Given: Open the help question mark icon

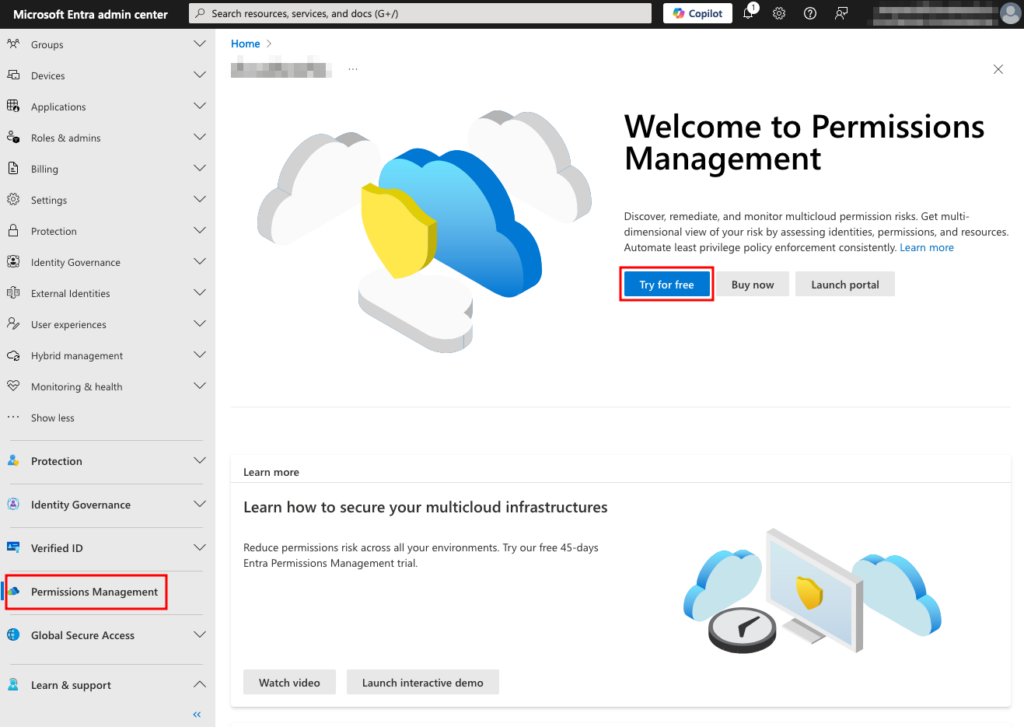Looking at the screenshot, I should coord(810,13).
